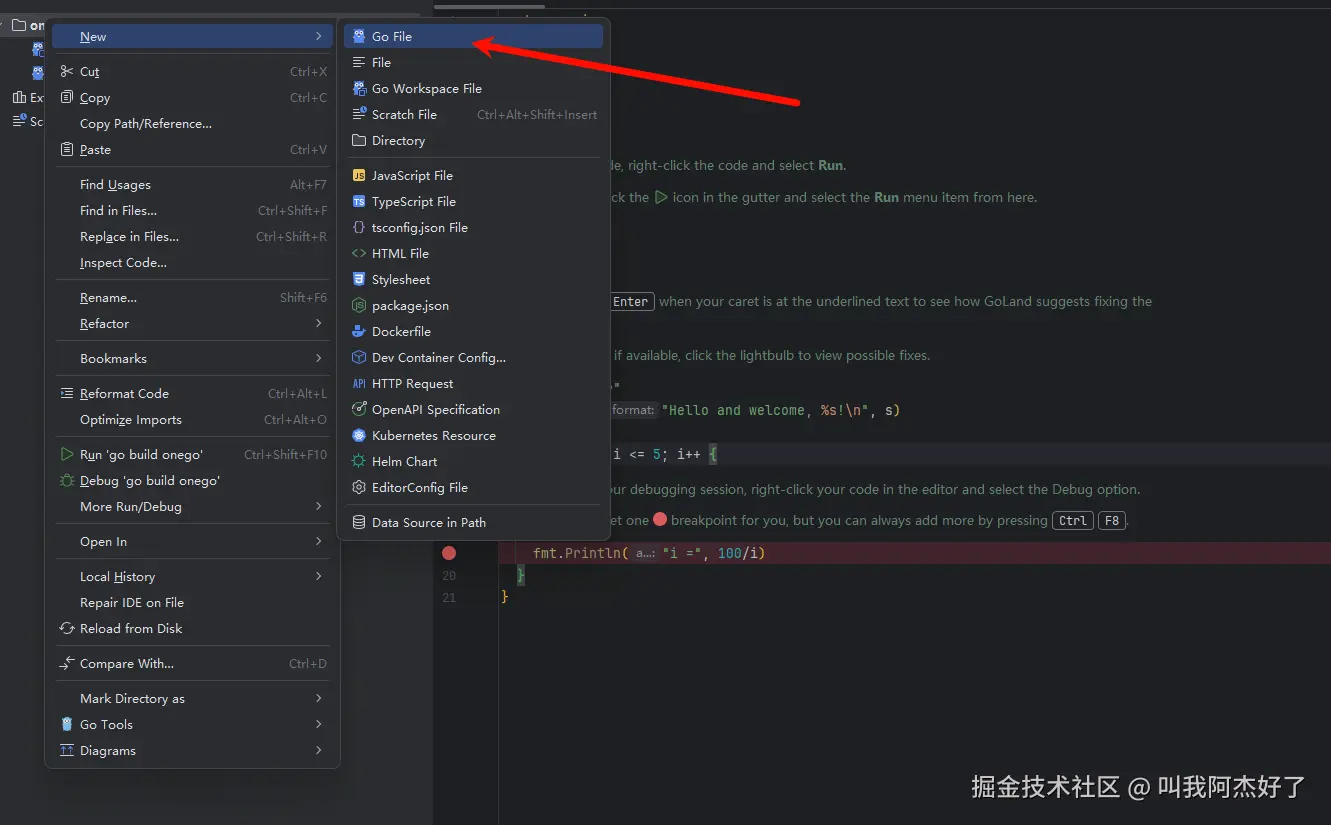
Task: Click the Go Workspace File icon
Action: (x=359, y=88)
